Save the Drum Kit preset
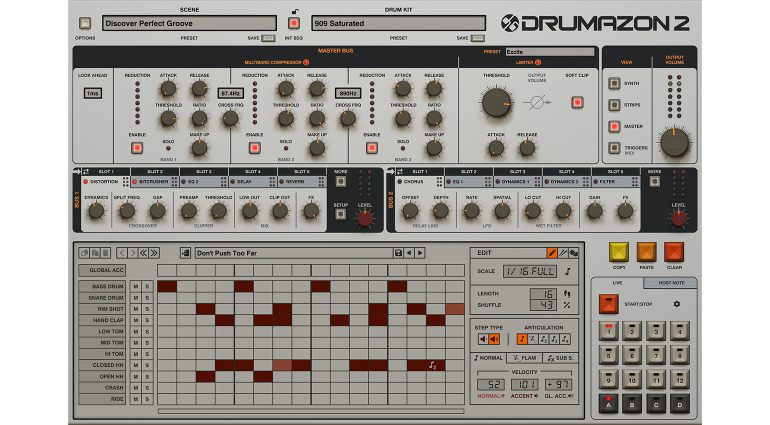This screenshot has height=425, width=770. tap(477, 38)
